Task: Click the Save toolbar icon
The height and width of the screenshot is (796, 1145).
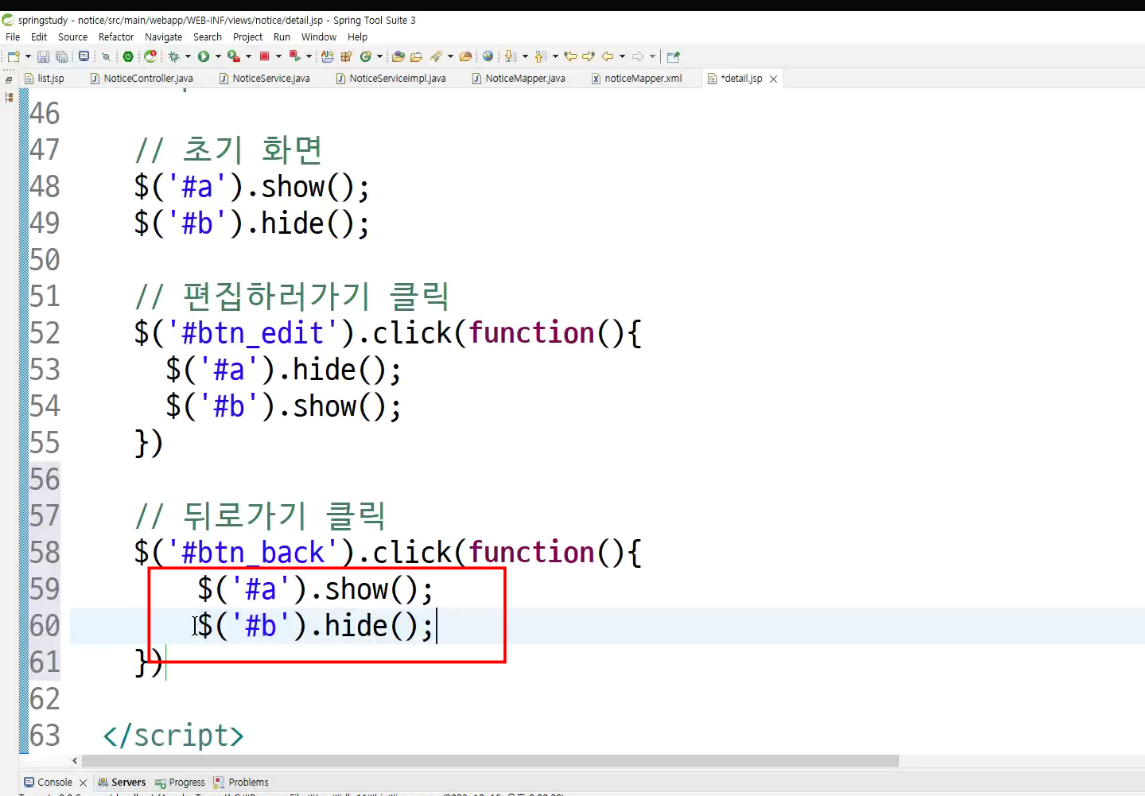Action: point(43,56)
